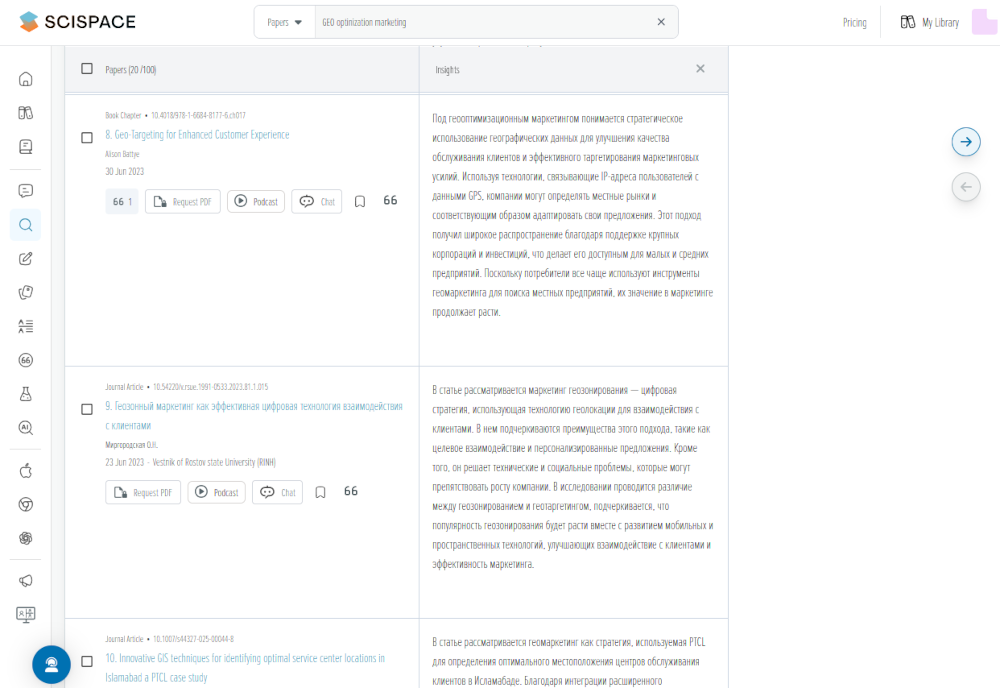Image resolution: width=1000 pixels, height=688 pixels.
Task: Bookmark the Geo-Targeting paper
Action: [x=360, y=201]
